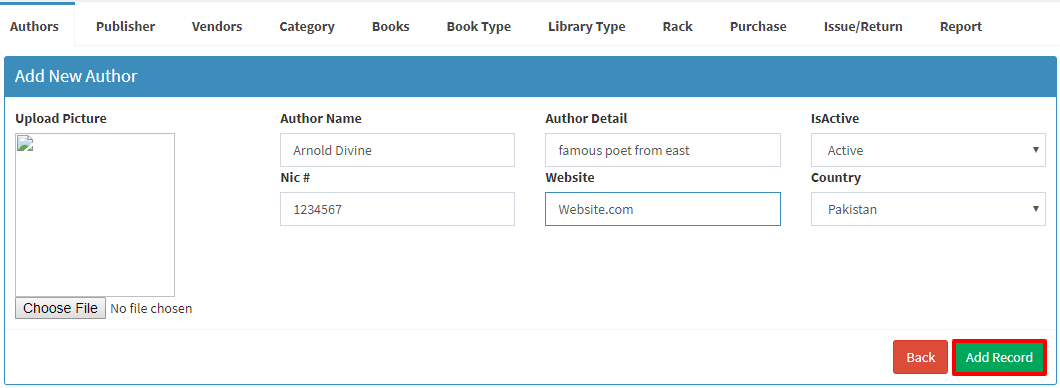
Task: Click the Author Name input field
Action: point(398,150)
